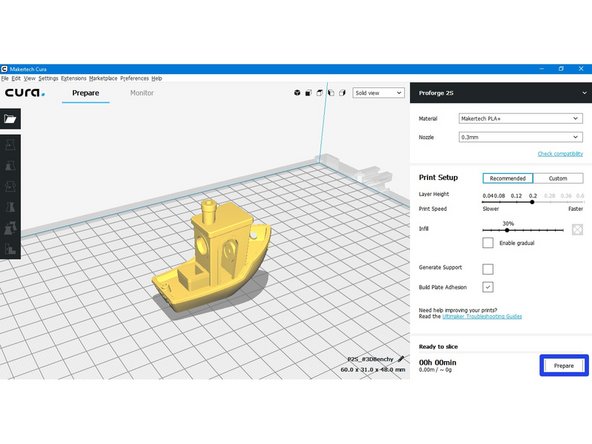This screenshot has width=592, height=444.
Task: Maximize the Makertech Cura window
Action: coord(561,69)
